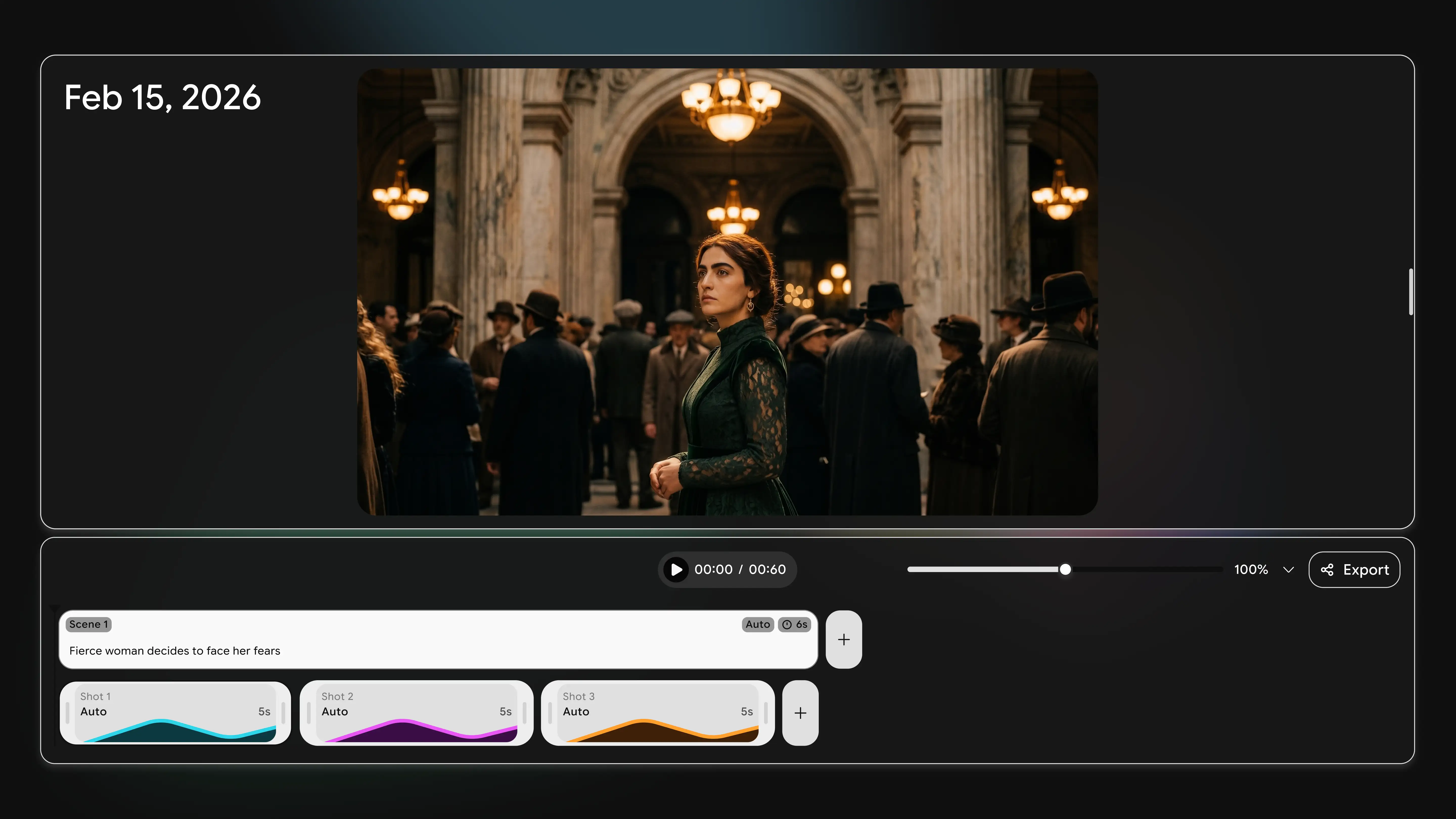Click the Feb 15, 2026 project title
The image size is (1456, 819).
tap(162, 98)
